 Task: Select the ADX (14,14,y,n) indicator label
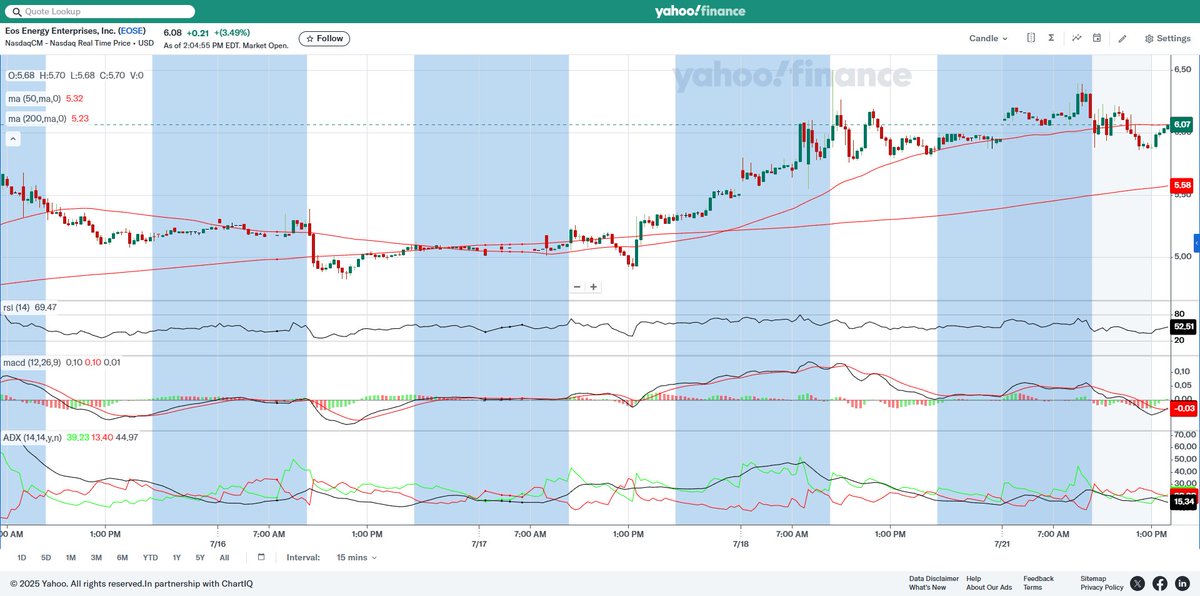[33, 437]
